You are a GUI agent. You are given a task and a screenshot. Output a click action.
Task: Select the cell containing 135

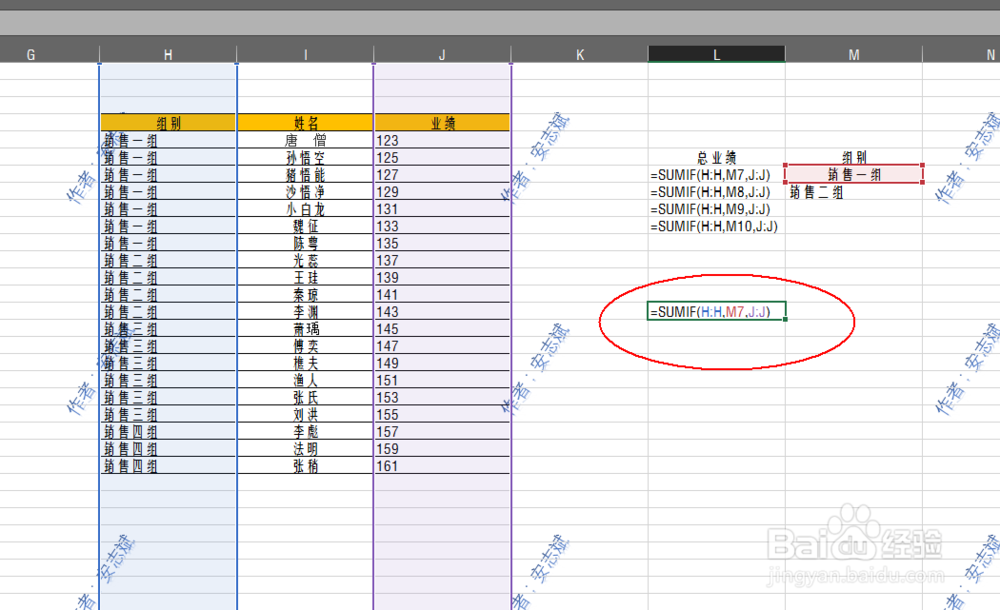pos(442,243)
